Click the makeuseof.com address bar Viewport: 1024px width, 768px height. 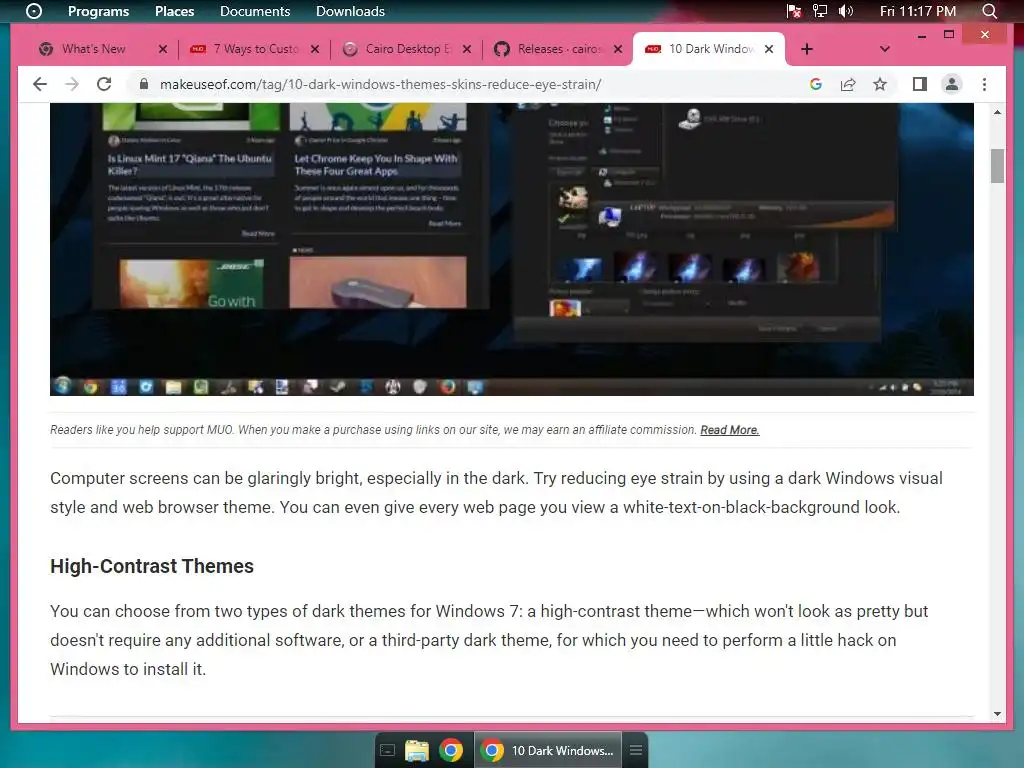380,84
